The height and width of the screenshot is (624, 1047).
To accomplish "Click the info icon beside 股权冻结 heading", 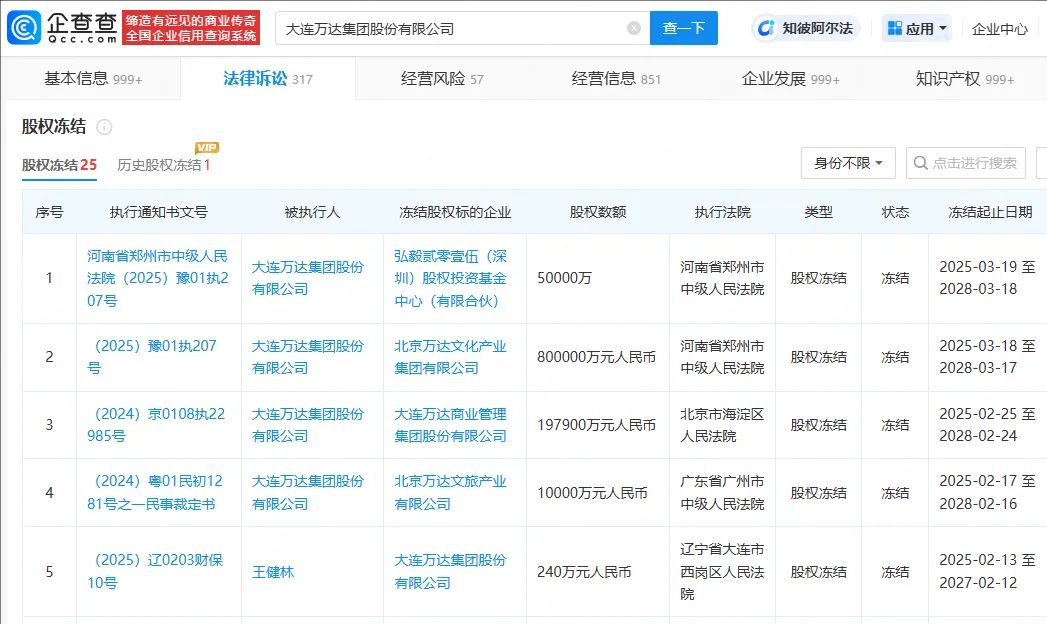I will (104, 127).
